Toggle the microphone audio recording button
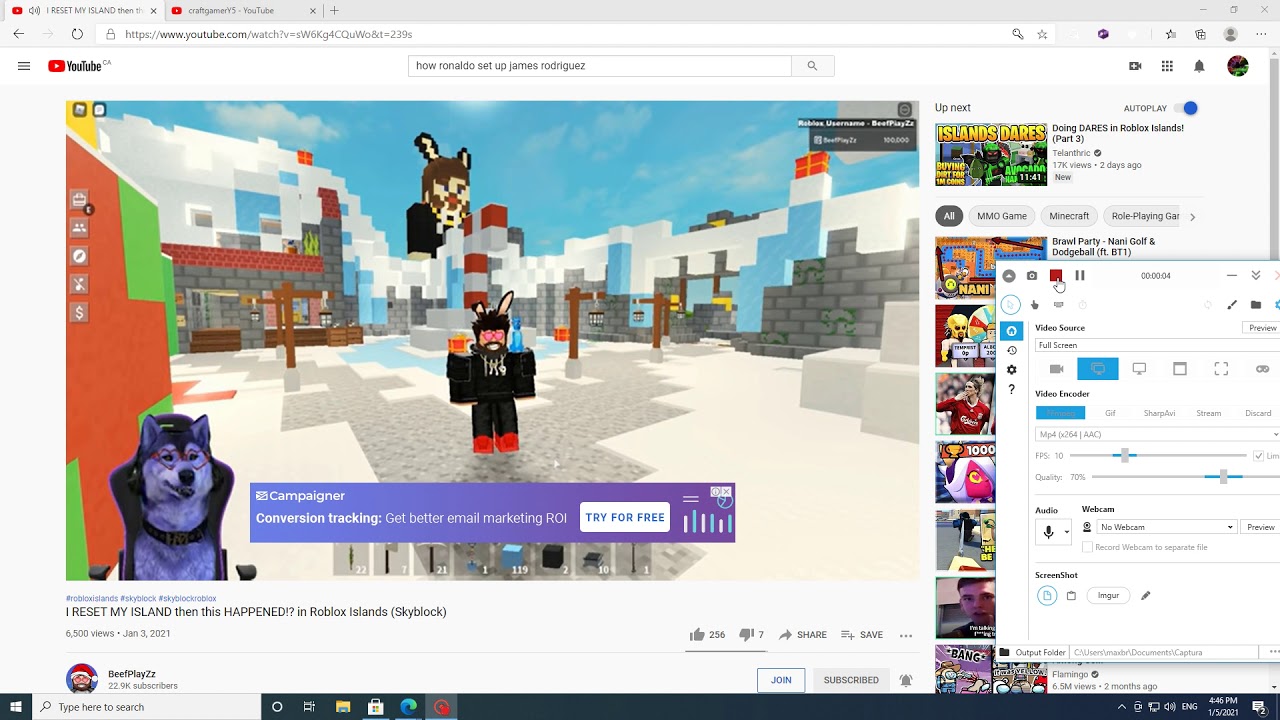 (1048, 532)
